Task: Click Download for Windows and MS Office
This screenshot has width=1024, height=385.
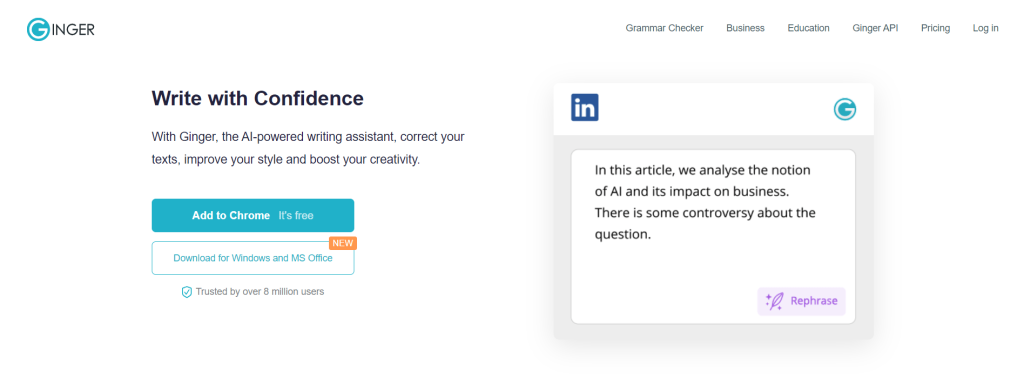Action: [253, 258]
